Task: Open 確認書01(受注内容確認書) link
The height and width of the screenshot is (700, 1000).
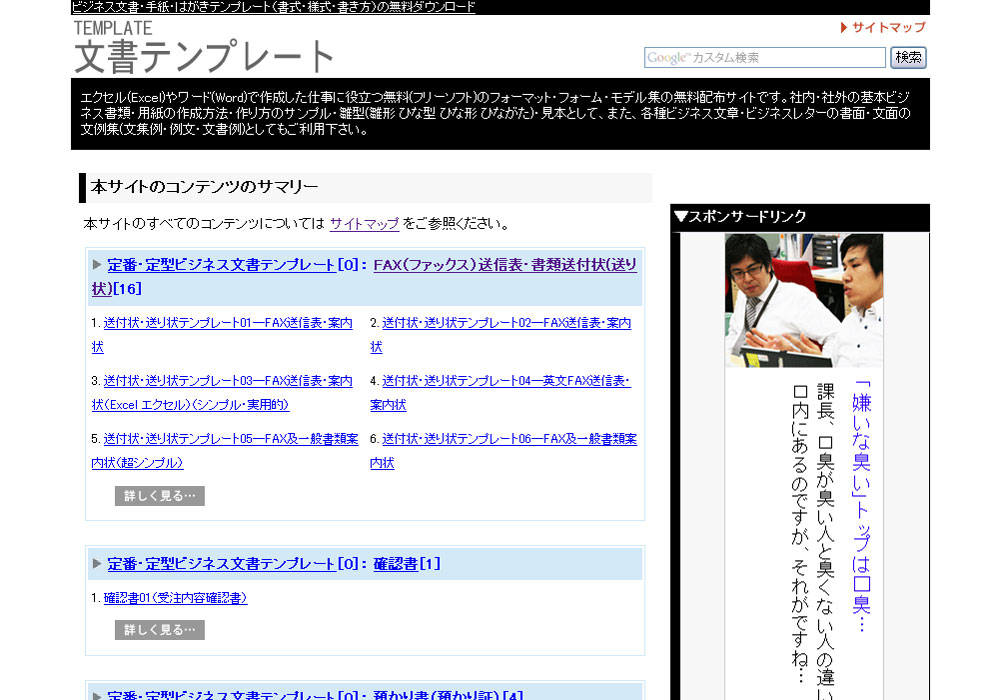Action: tap(175, 598)
